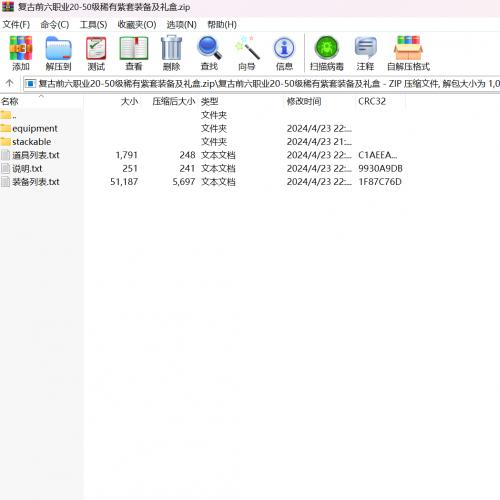Select the equipment folder
The image size is (500, 500).
click(35, 128)
